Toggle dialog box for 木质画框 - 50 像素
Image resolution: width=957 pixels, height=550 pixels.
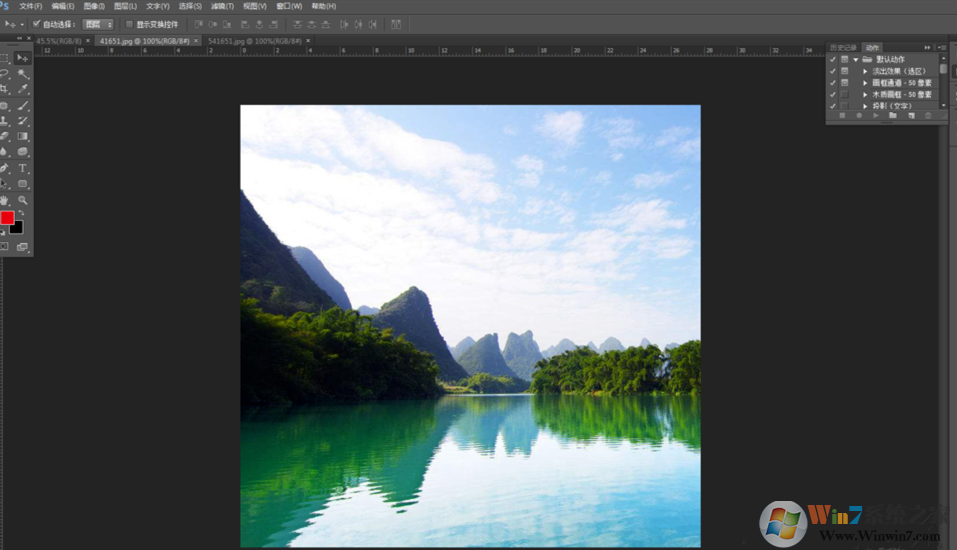pos(845,95)
